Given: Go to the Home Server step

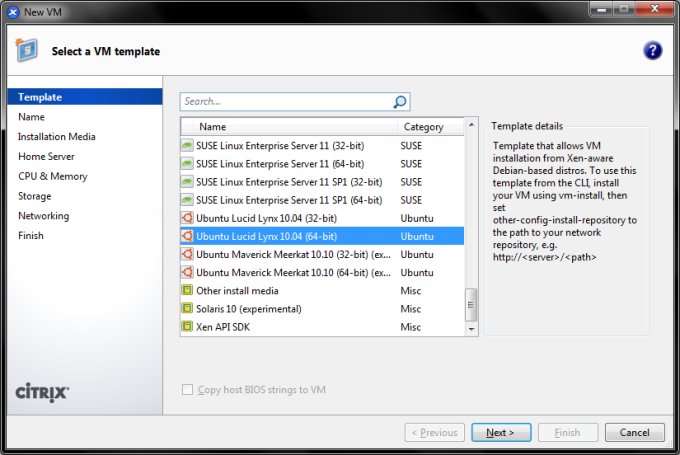Looking at the screenshot, I should 46,157.
